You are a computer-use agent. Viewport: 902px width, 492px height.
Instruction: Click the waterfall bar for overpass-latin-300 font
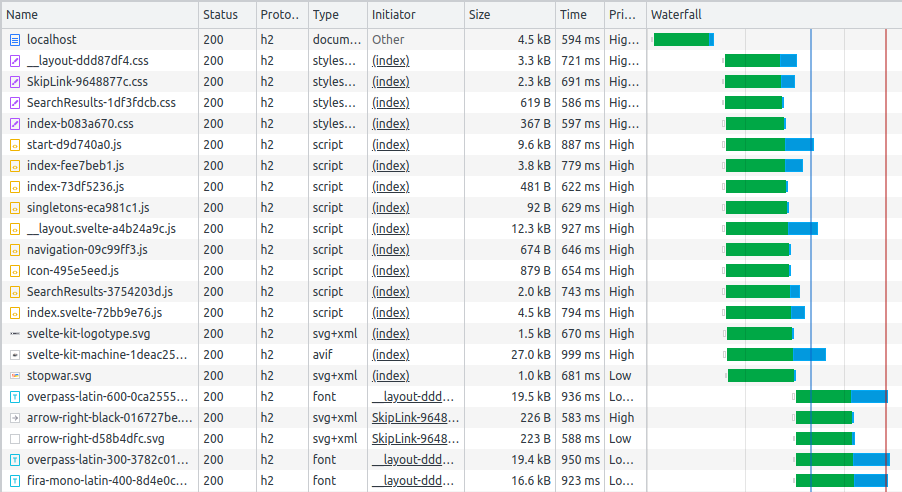[843, 460]
